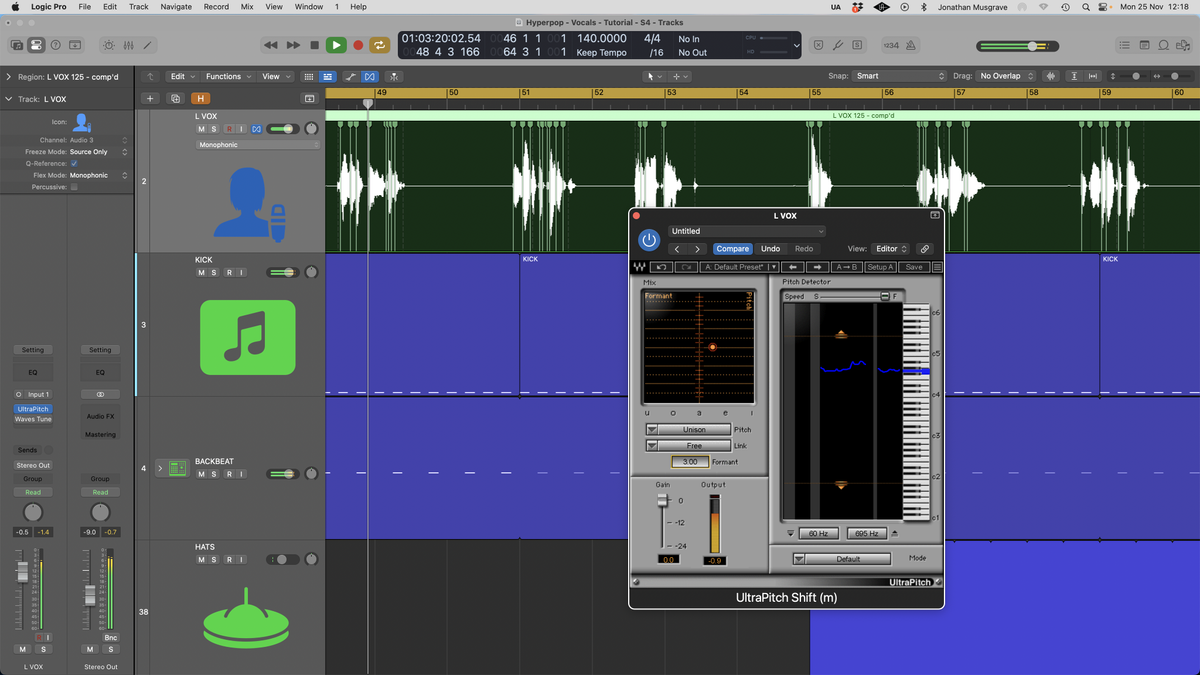Viewport: 1200px width, 675px height.
Task: Enable the Percussive checkbox
Action: pyautogui.click(x=74, y=187)
